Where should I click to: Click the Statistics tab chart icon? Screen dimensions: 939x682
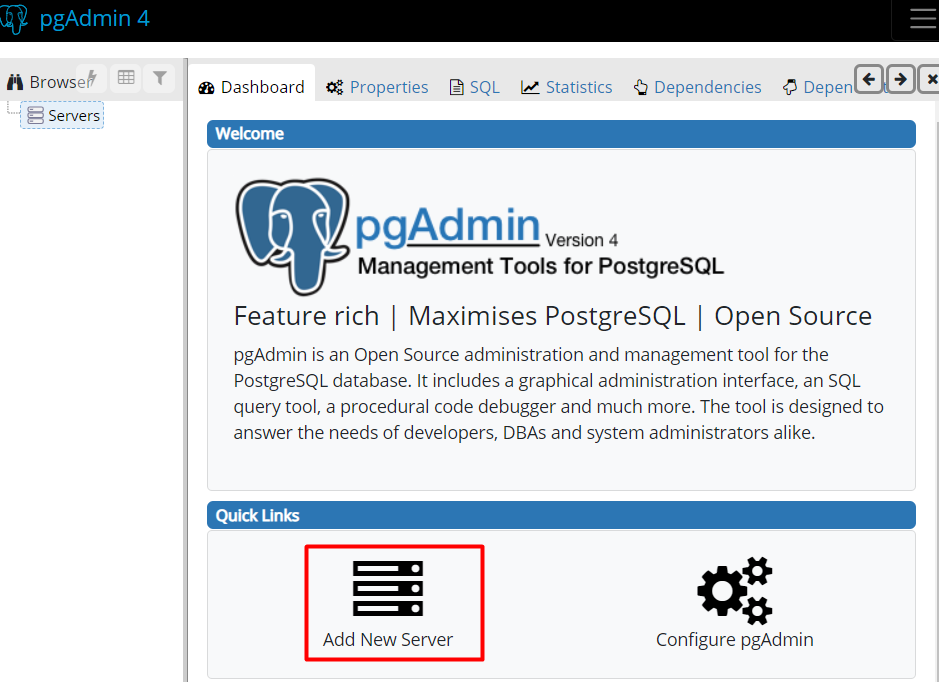coord(530,87)
